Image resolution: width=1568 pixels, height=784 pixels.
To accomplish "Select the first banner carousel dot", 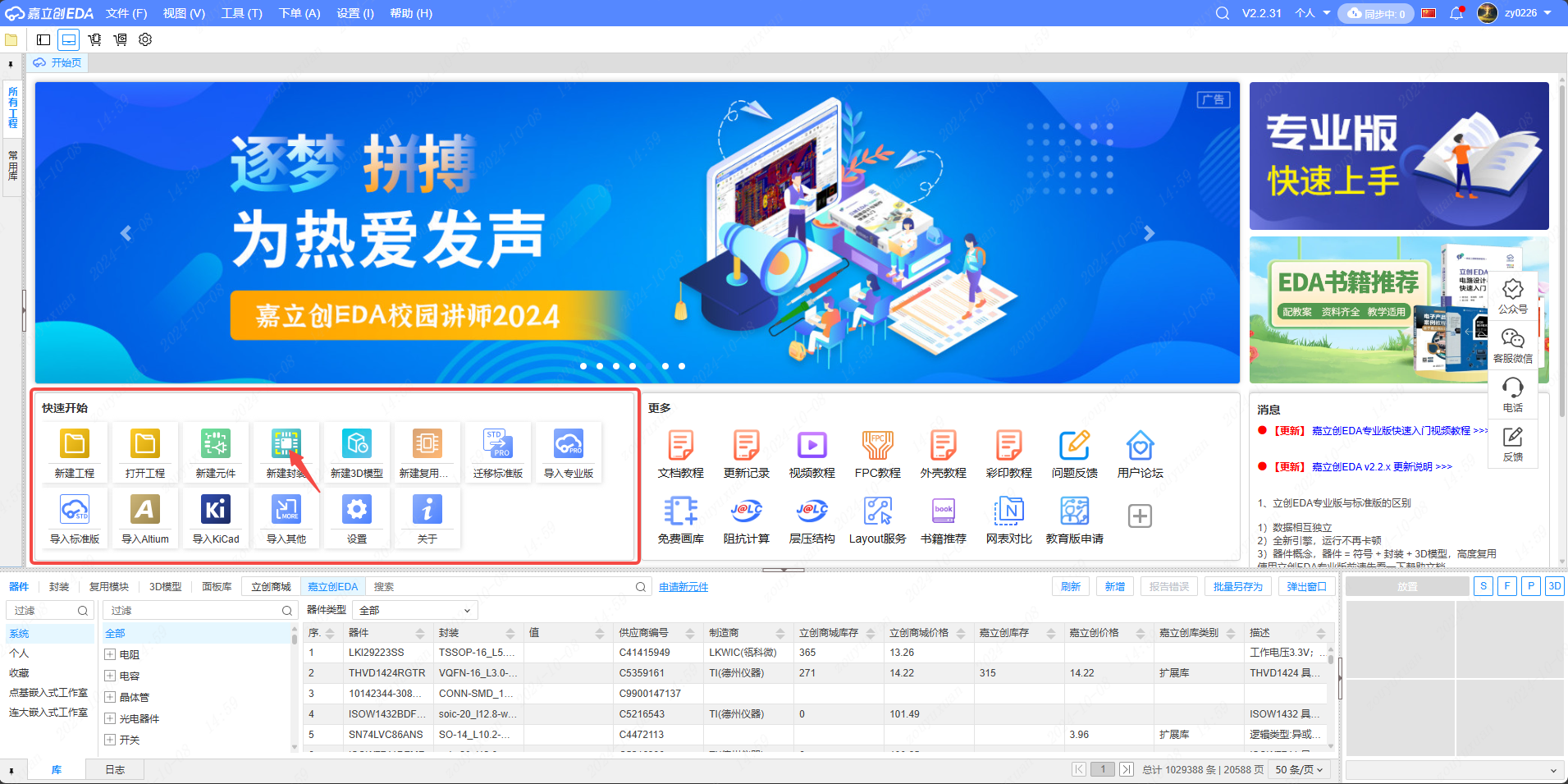I will pyautogui.click(x=583, y=366).
